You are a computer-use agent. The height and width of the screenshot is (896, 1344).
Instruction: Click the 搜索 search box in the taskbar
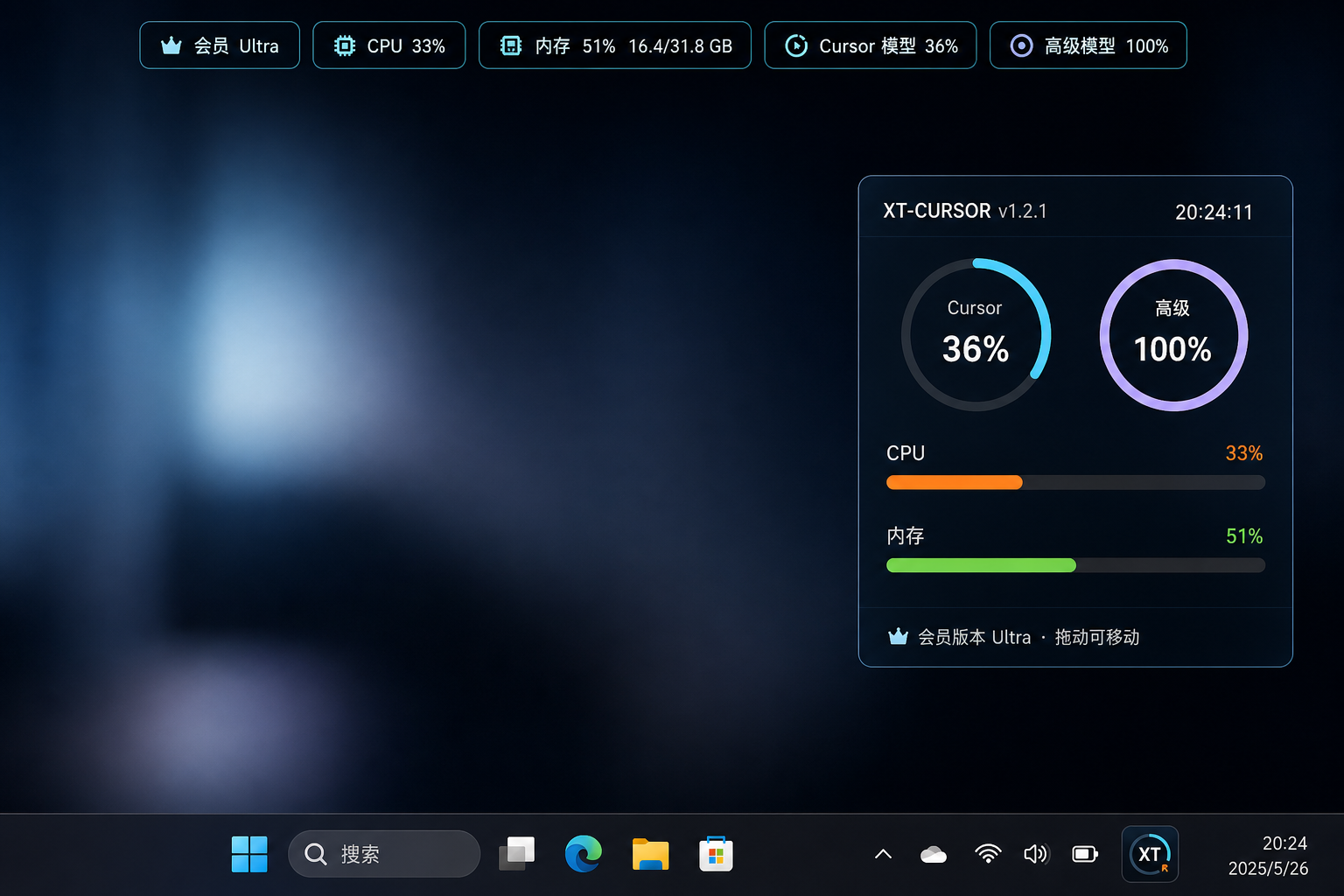click(384, 854)
